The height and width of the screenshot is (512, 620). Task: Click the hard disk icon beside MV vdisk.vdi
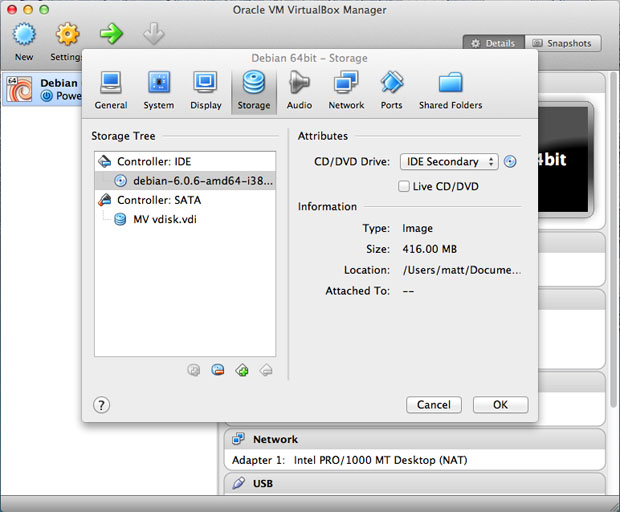(120, 219)
